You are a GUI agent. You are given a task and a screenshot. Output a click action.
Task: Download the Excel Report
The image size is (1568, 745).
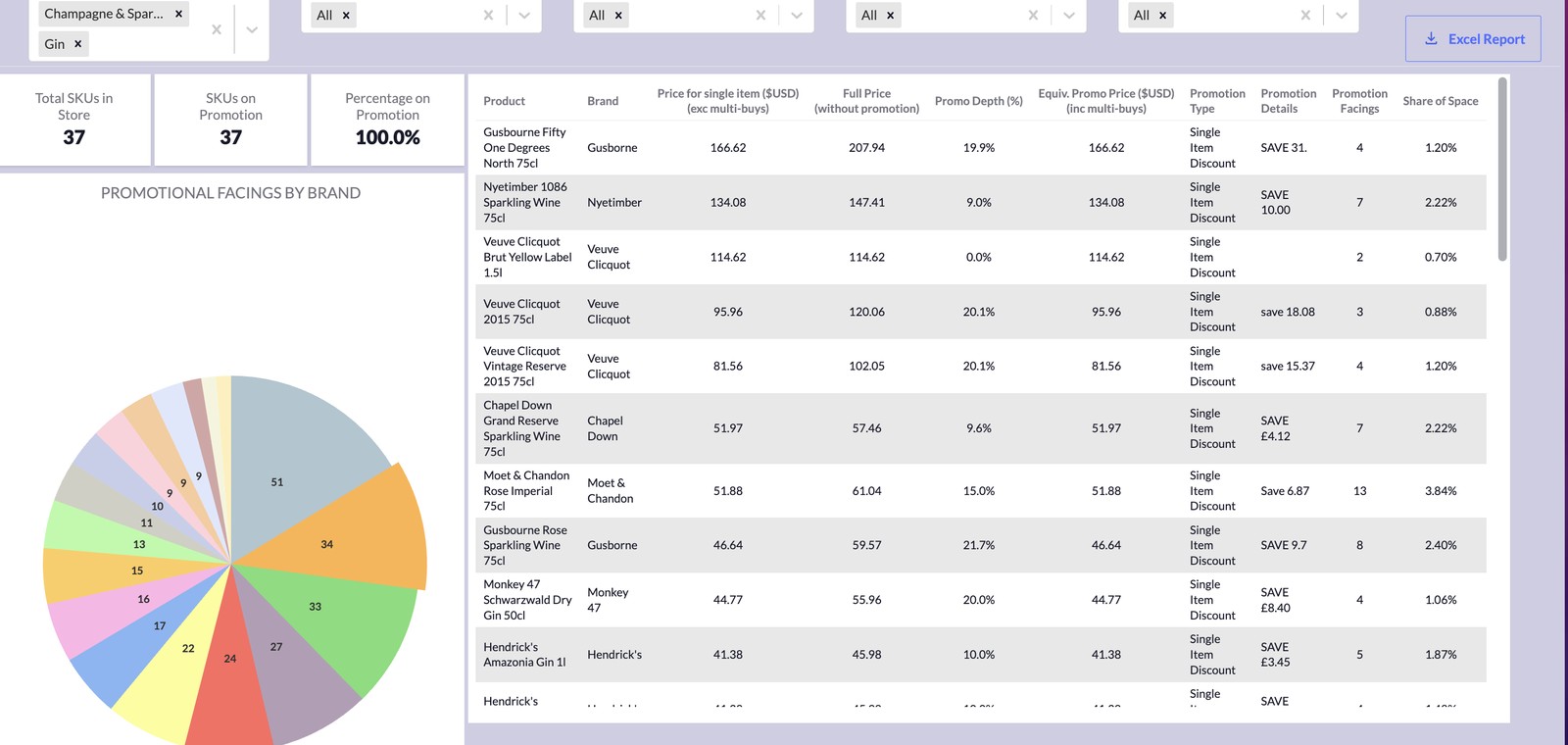(1473, 39)
